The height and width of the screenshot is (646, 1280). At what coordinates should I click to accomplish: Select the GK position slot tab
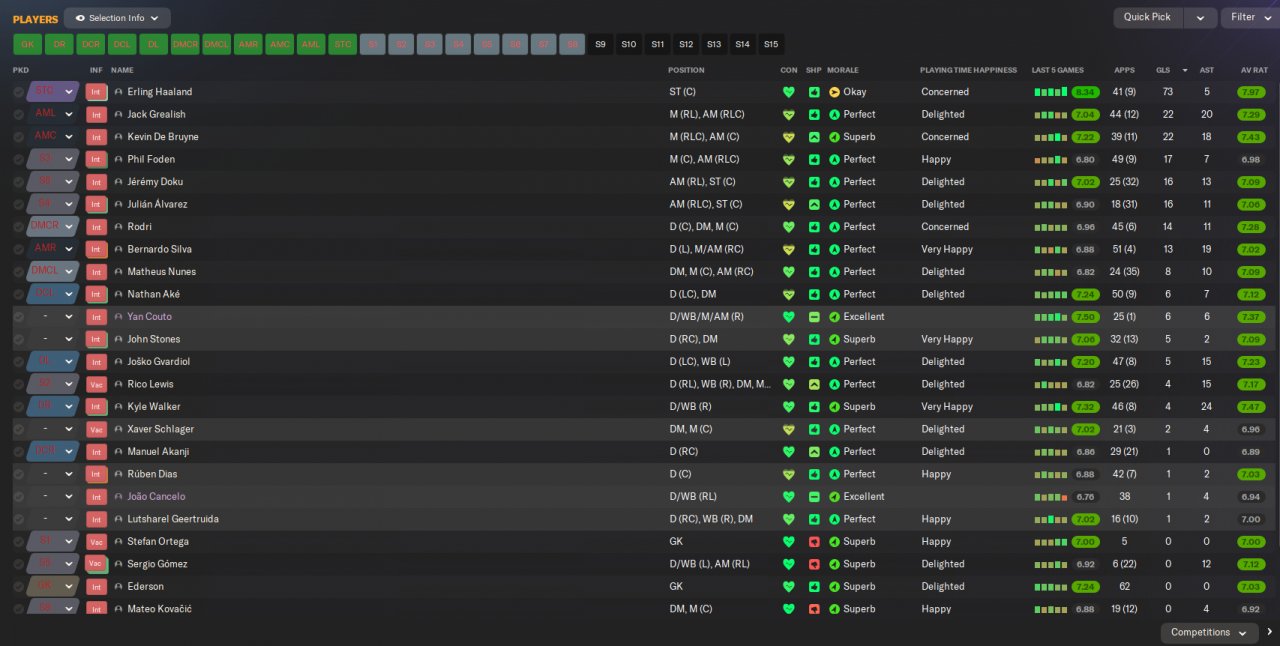tap(28, 44)
